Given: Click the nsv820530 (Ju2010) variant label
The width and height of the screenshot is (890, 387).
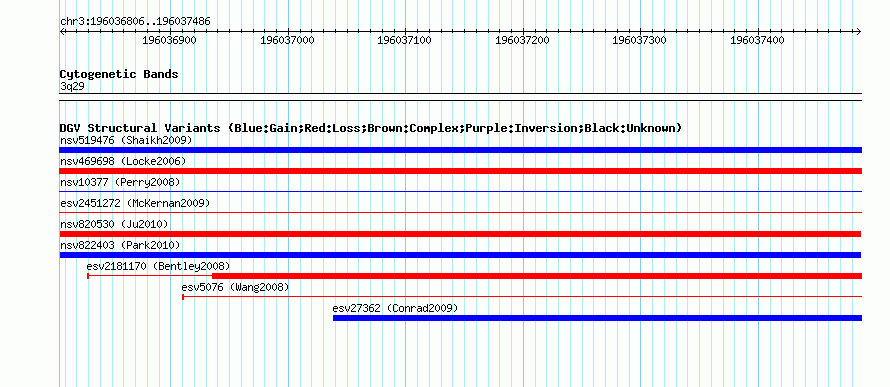Looking at the screenshot, I should tap(114, 224).
